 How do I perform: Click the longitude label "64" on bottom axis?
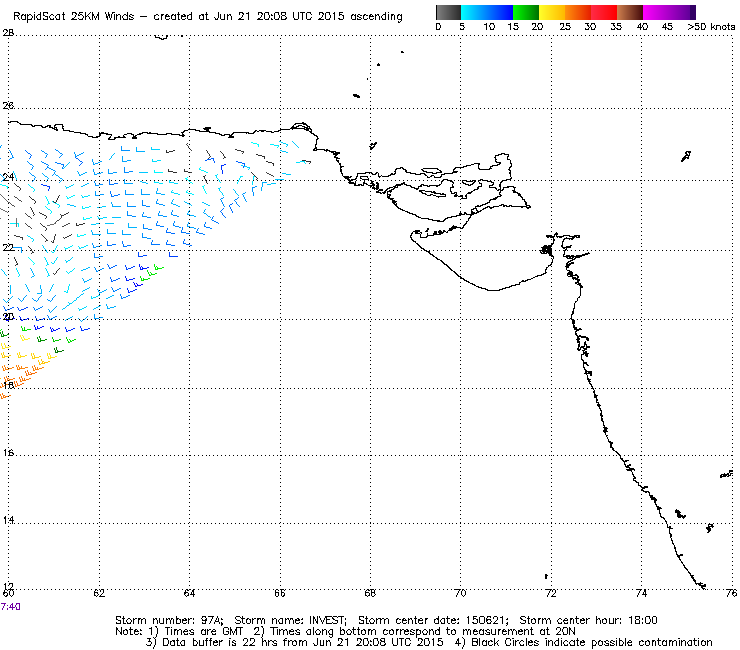coord(189,593)
